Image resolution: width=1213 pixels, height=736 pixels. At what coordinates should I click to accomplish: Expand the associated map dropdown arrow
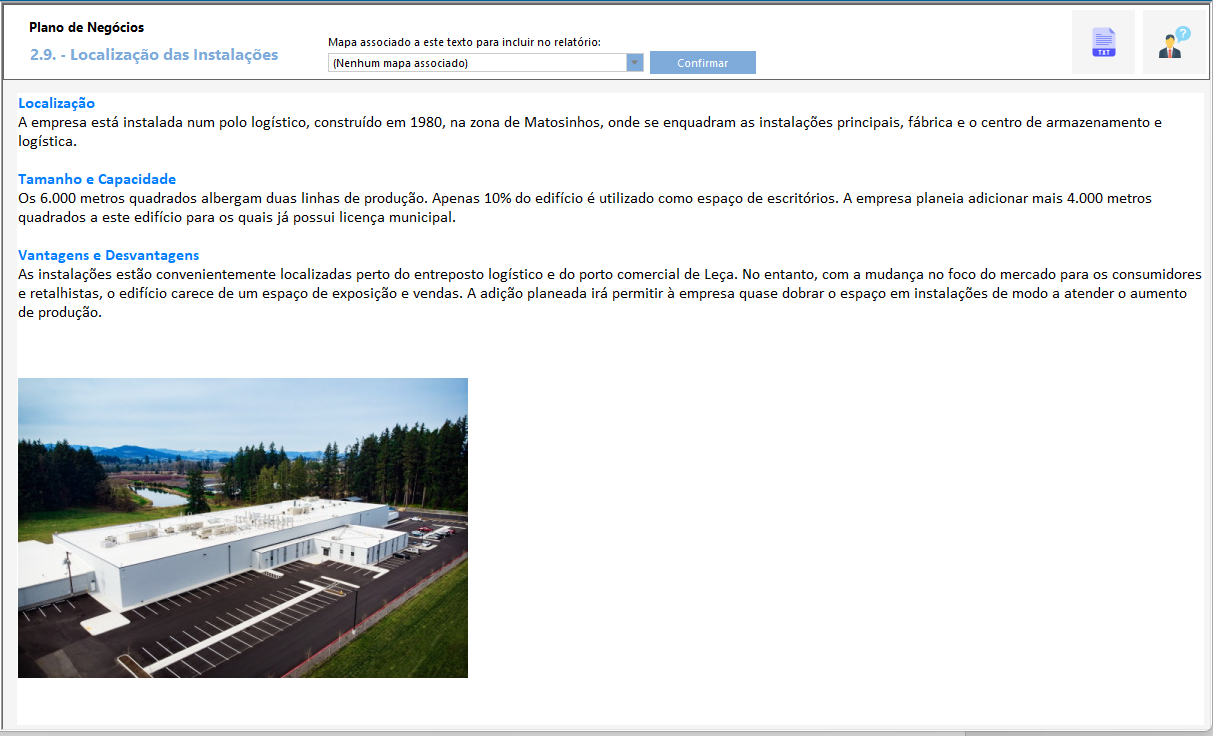point(634,63)
